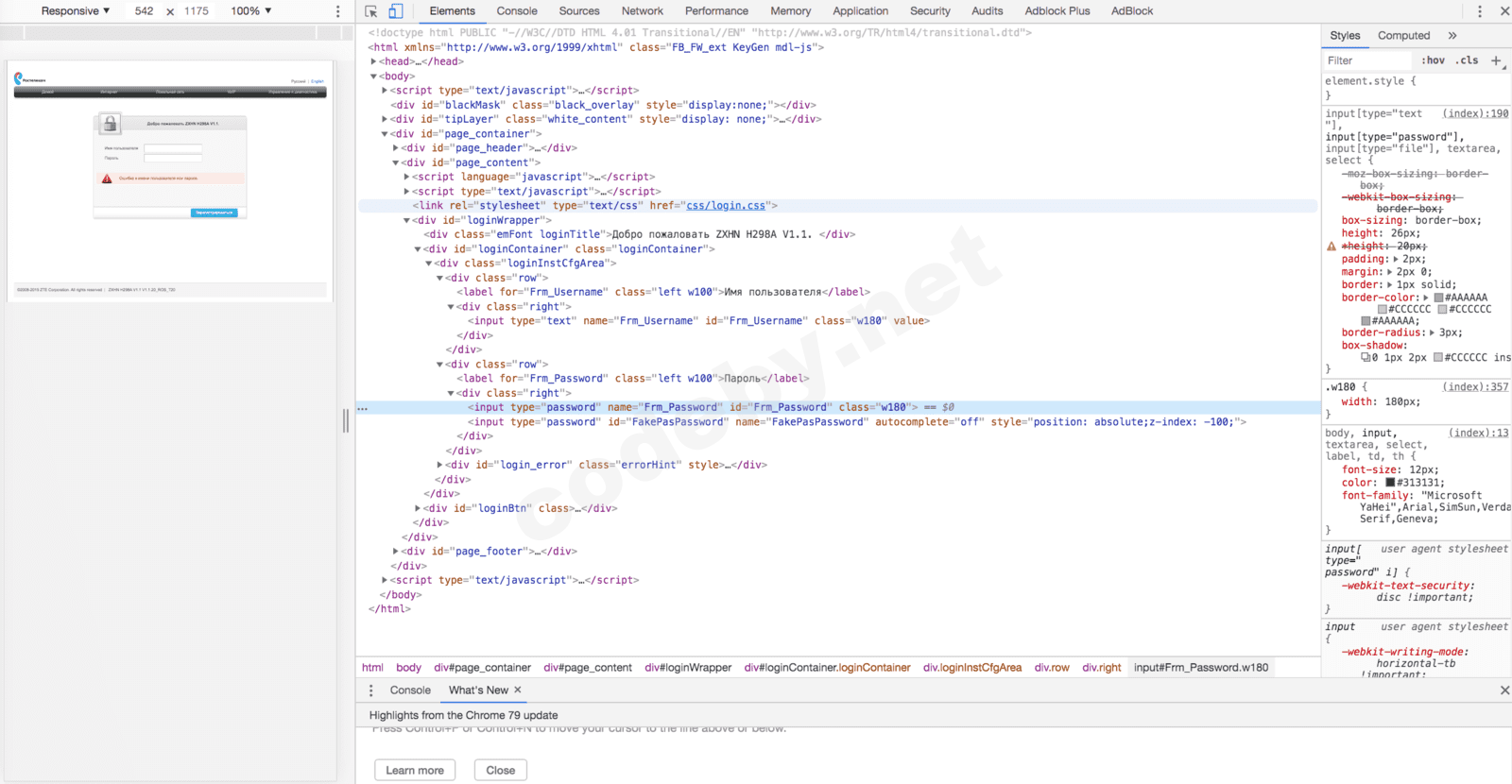1512x784 pixels.
Task: Collapse the body element node
Action: [x=374, y=77]
